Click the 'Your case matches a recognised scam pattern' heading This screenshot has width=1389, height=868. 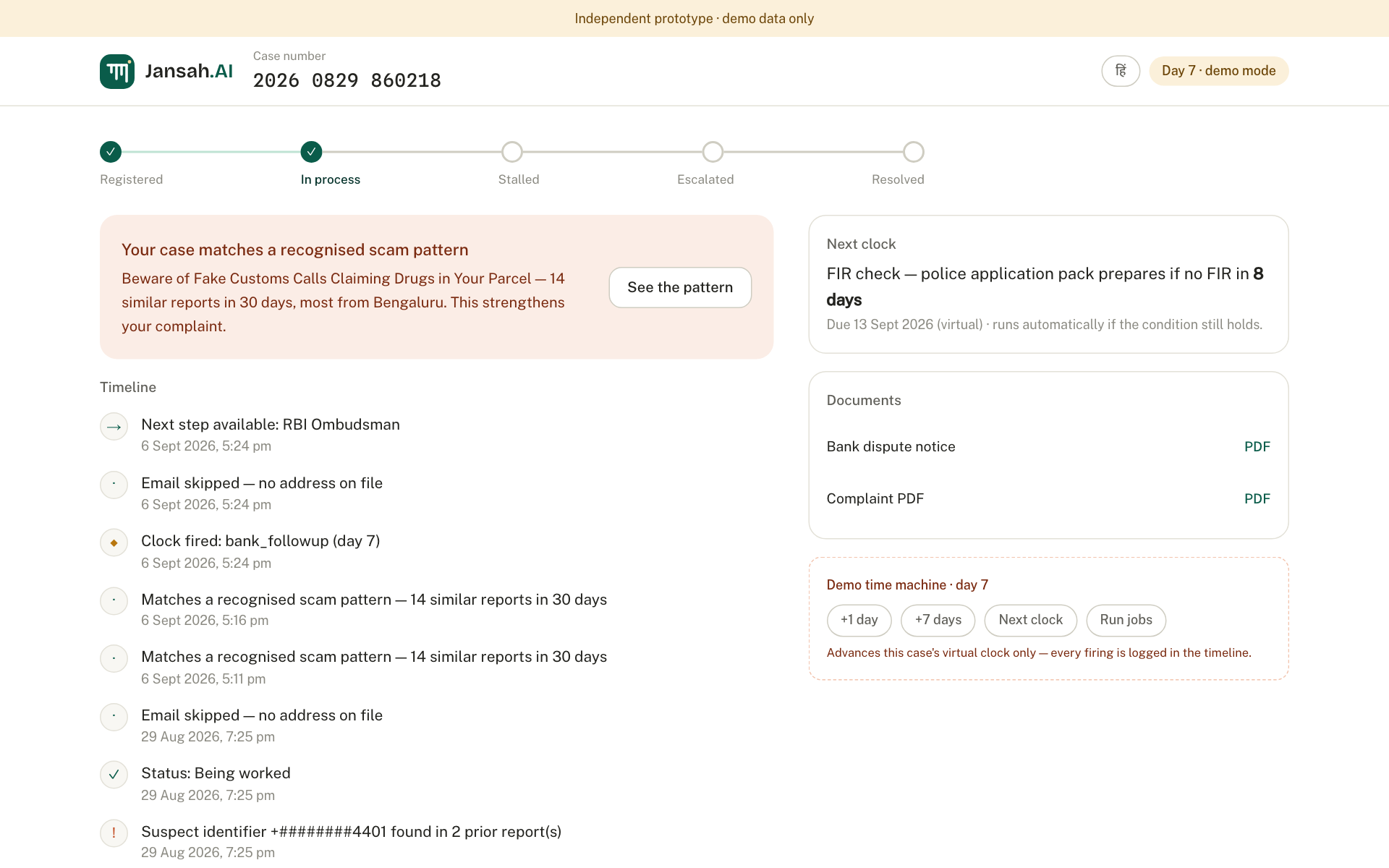(x=295, y=250)
